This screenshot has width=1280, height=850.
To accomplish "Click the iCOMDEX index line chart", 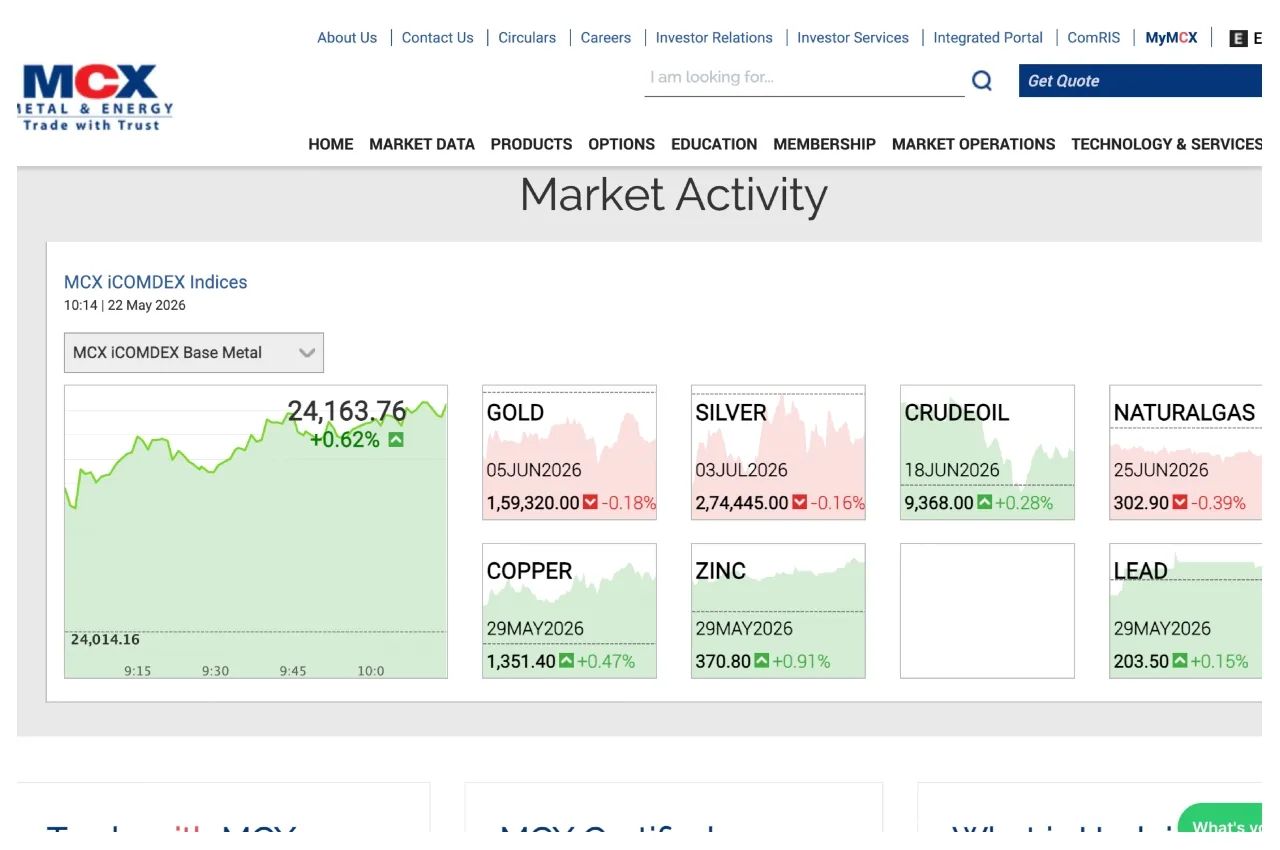I will 256,532.
